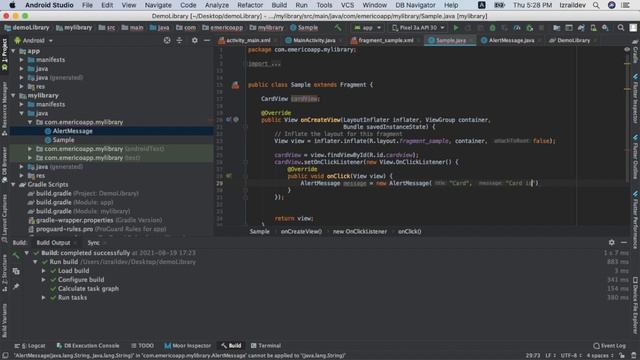The height and width of the screenshot is (360, 640).
Task: Expand the Load build step
Action: pos(44,271)
